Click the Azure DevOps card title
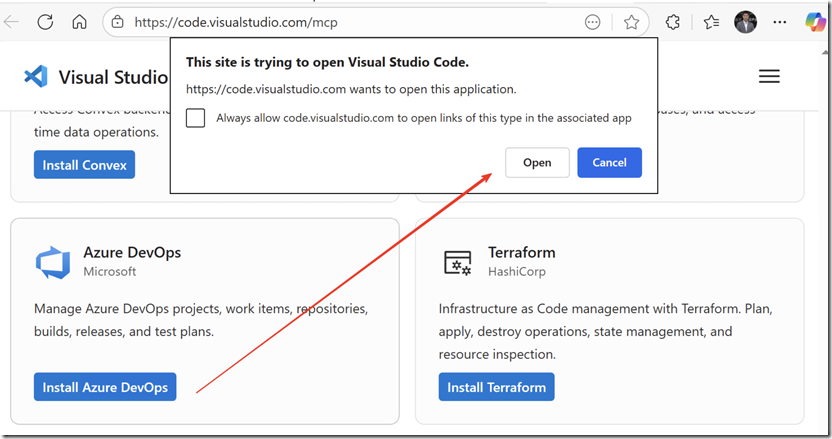Screen dimensions: 832x439 [x=132, y=253]
